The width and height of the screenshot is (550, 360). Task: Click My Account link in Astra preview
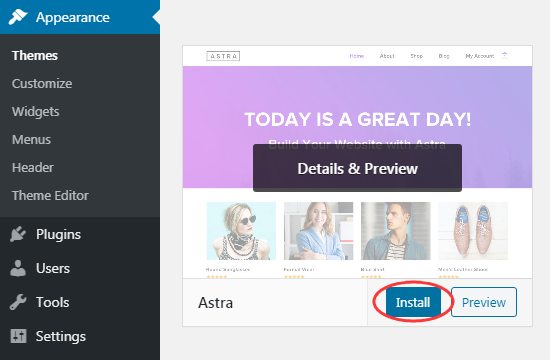[x=480, y=56]
